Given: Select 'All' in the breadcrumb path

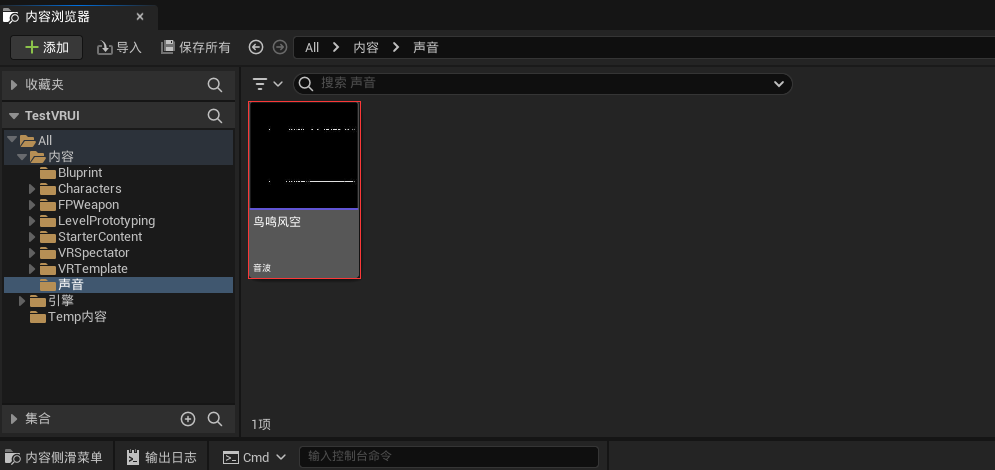Looking at the screenshot, I should pos(312,48).
